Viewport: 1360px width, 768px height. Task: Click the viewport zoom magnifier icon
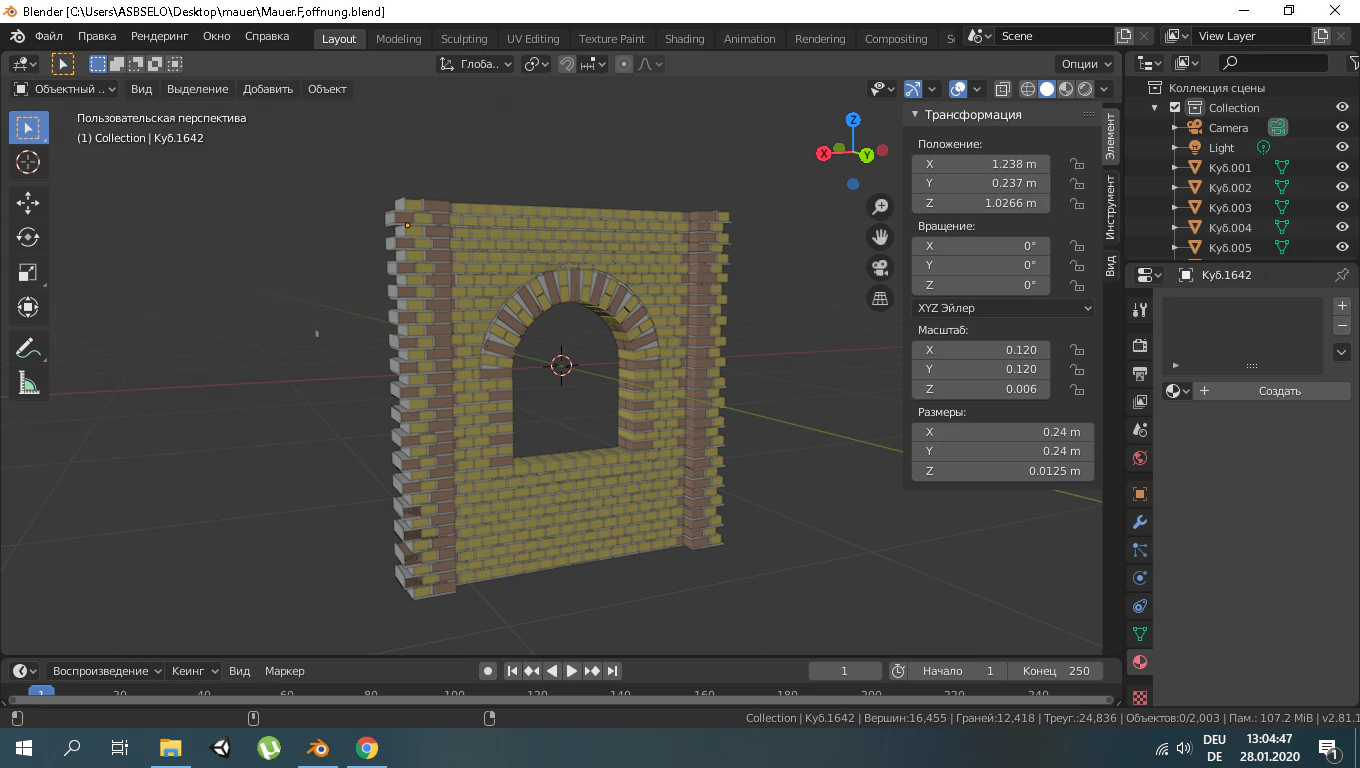click(x=880, y=207)
